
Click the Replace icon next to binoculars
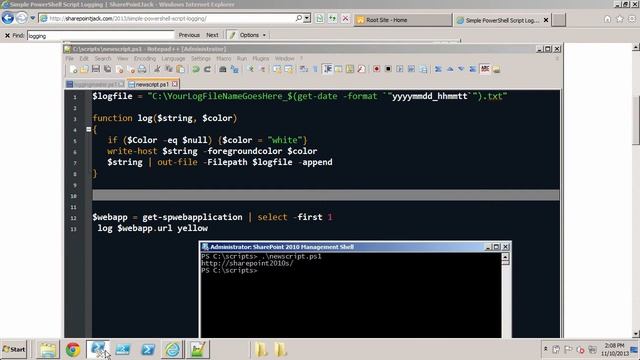(x=234, y=69)
